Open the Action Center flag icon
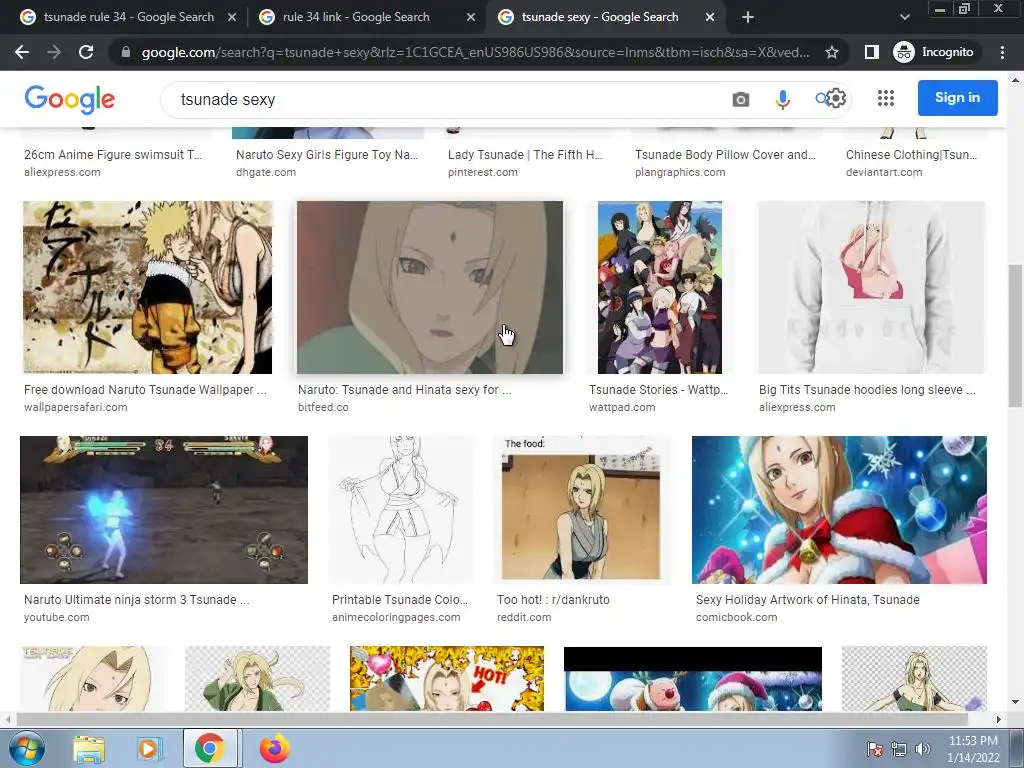 coord(874,749)
